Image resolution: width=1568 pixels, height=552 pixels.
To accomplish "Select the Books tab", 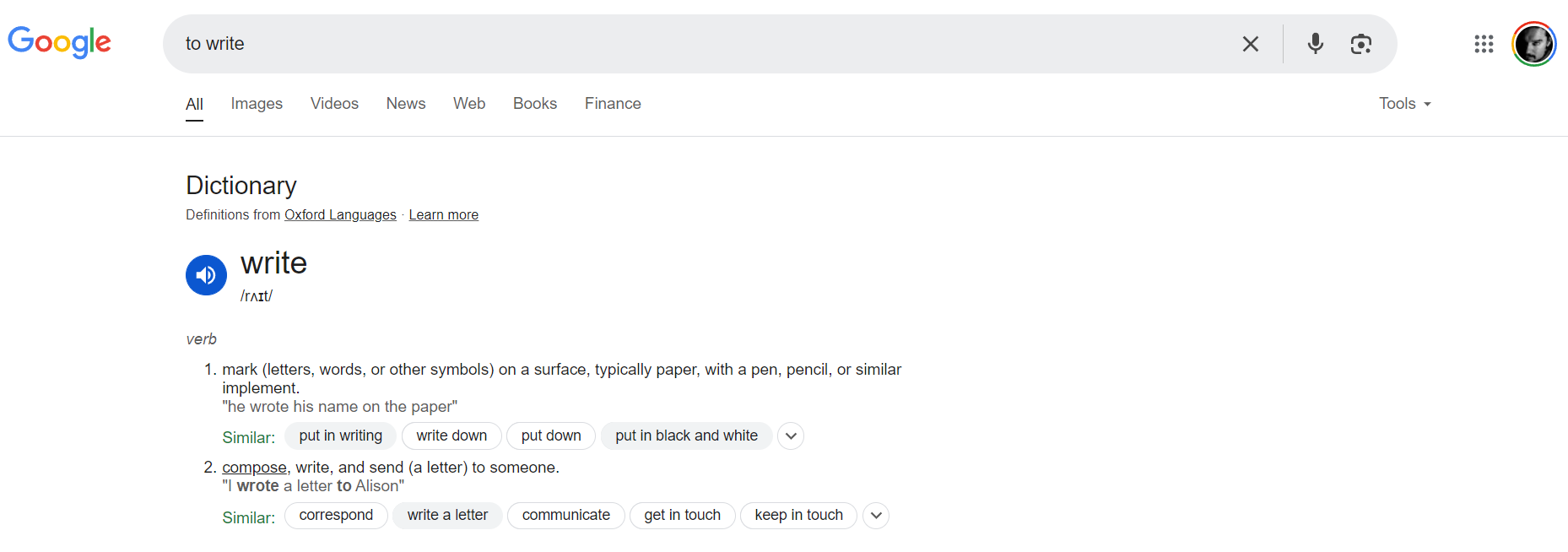I will coord(535,104).
